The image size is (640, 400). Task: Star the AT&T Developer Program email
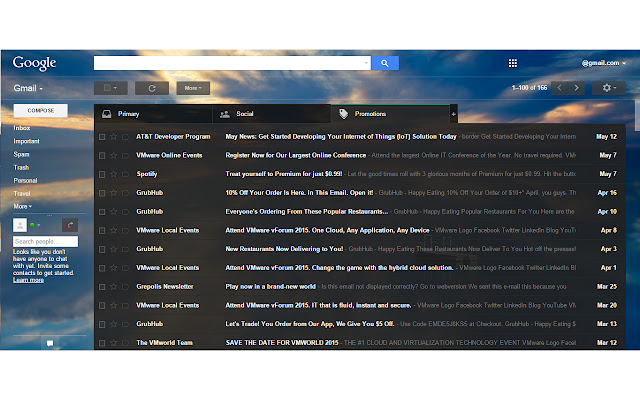113,137
